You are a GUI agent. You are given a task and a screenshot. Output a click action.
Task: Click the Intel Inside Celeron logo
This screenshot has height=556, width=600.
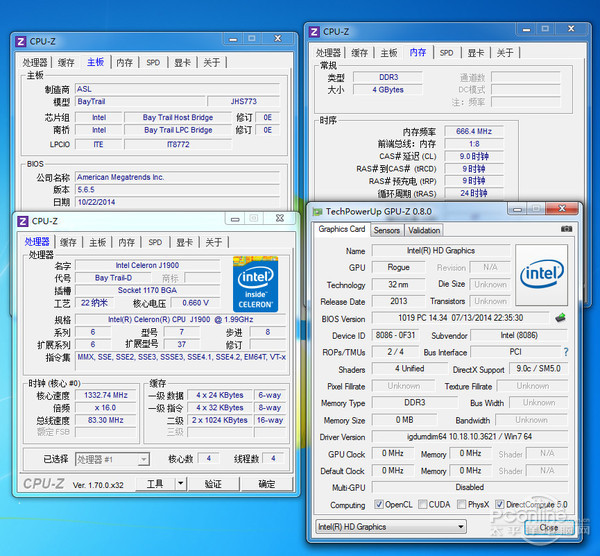pyautogui.click(x=255, y=284)
